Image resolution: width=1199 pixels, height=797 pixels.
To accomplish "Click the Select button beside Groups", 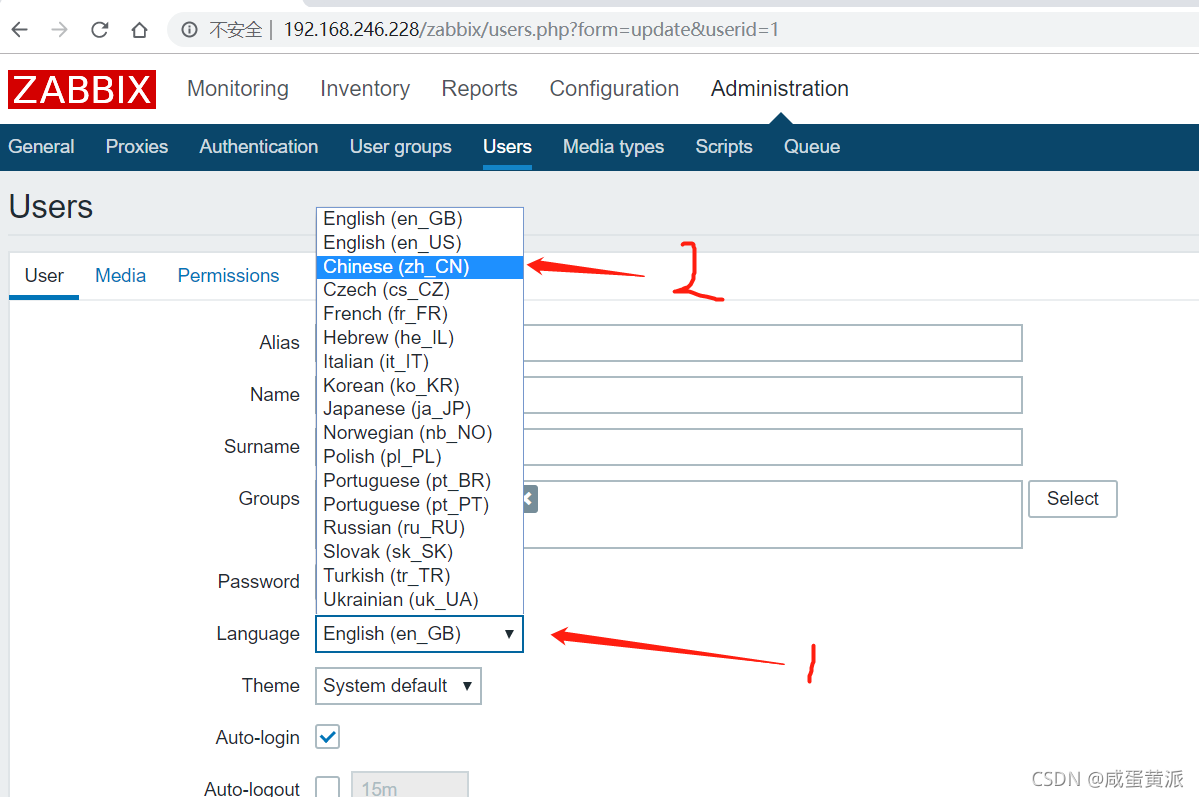I will 1073,499.
